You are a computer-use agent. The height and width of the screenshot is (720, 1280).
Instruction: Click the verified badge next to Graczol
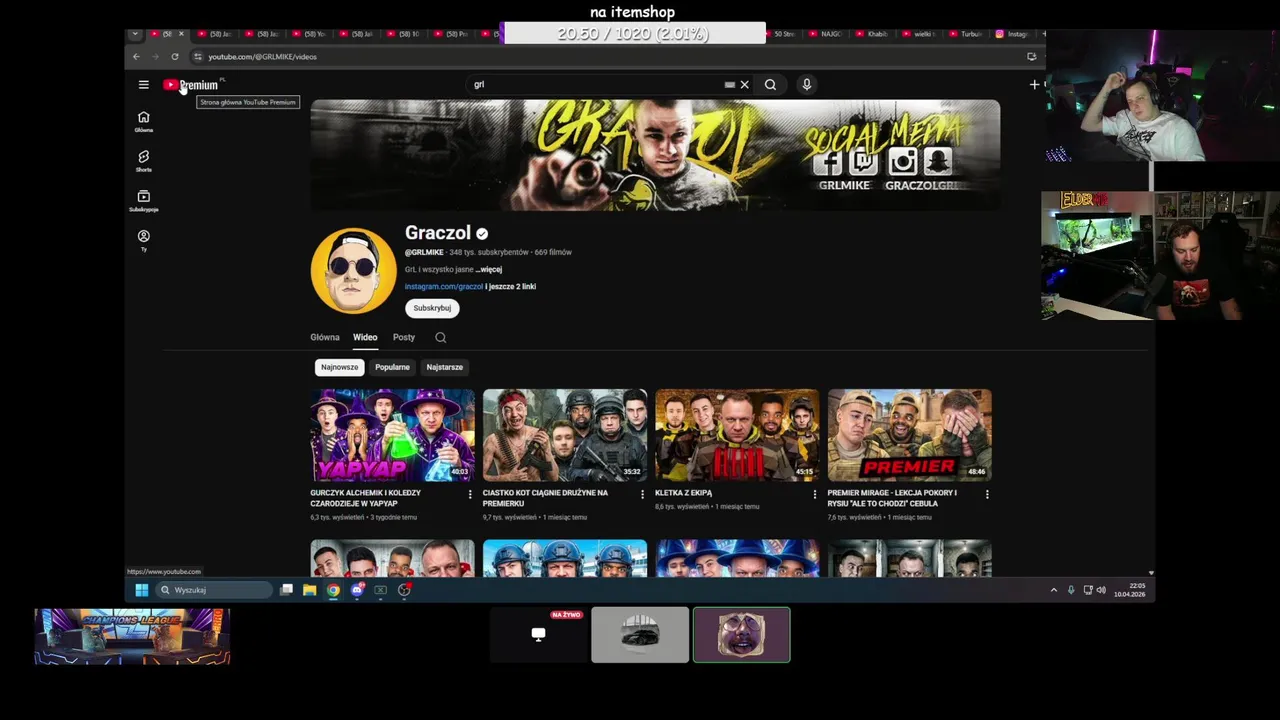[x=482, y=234]
